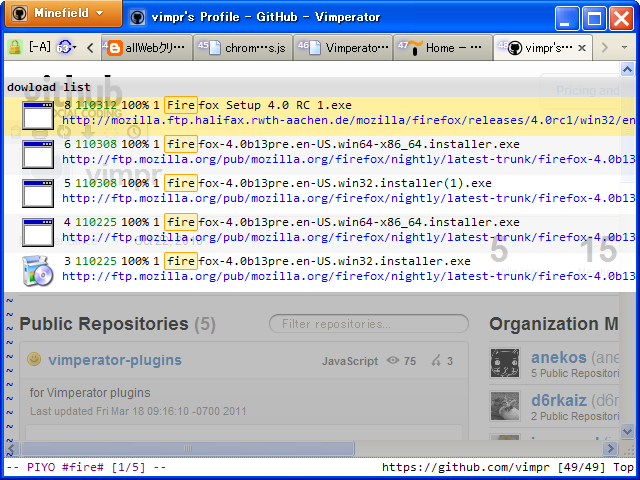
Task: Click the 110312 date of download 8
Action: coord(96,105)
